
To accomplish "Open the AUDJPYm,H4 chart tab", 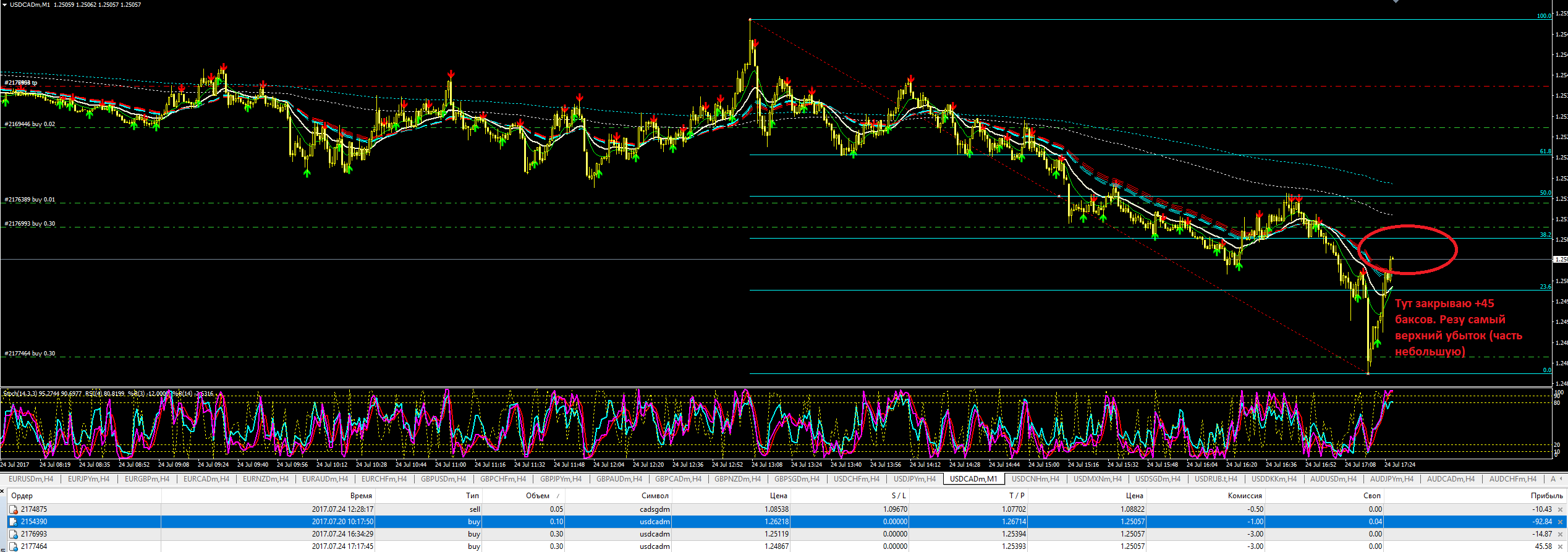I will 1392,479.
